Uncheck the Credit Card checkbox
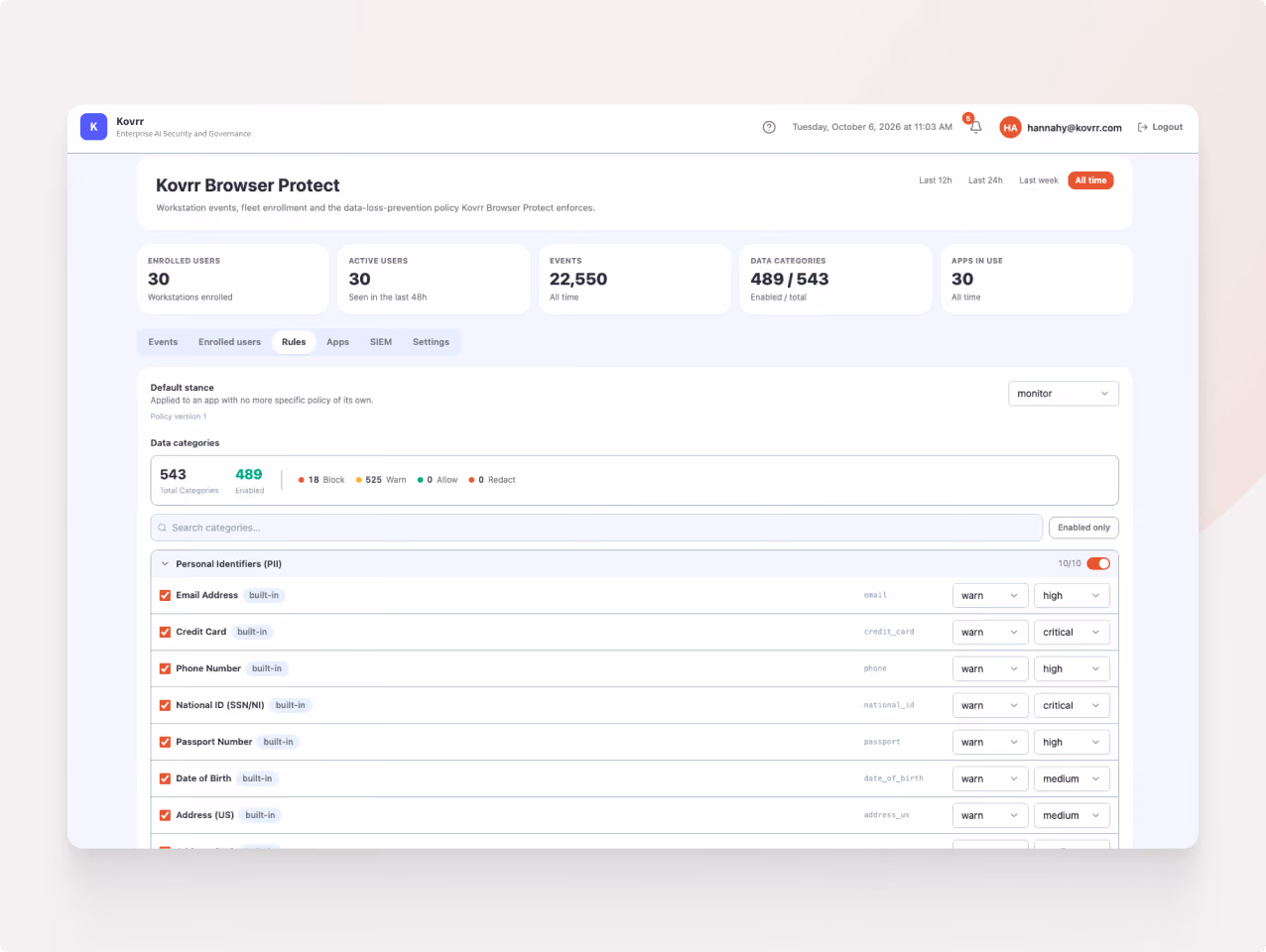This screenshot has height=952, width=1266. pyautogui.click(x=165, y=632)
